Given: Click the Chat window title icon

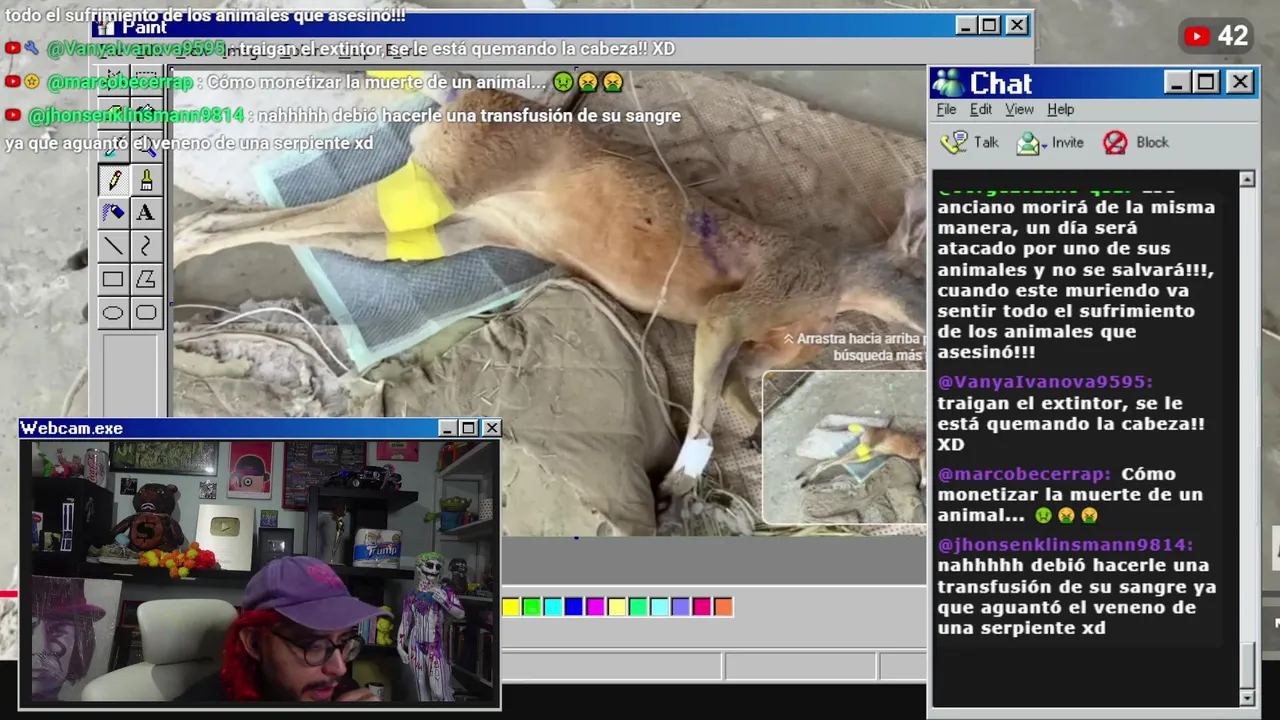Looking at the screenshot, I should [x=948, y=82].
